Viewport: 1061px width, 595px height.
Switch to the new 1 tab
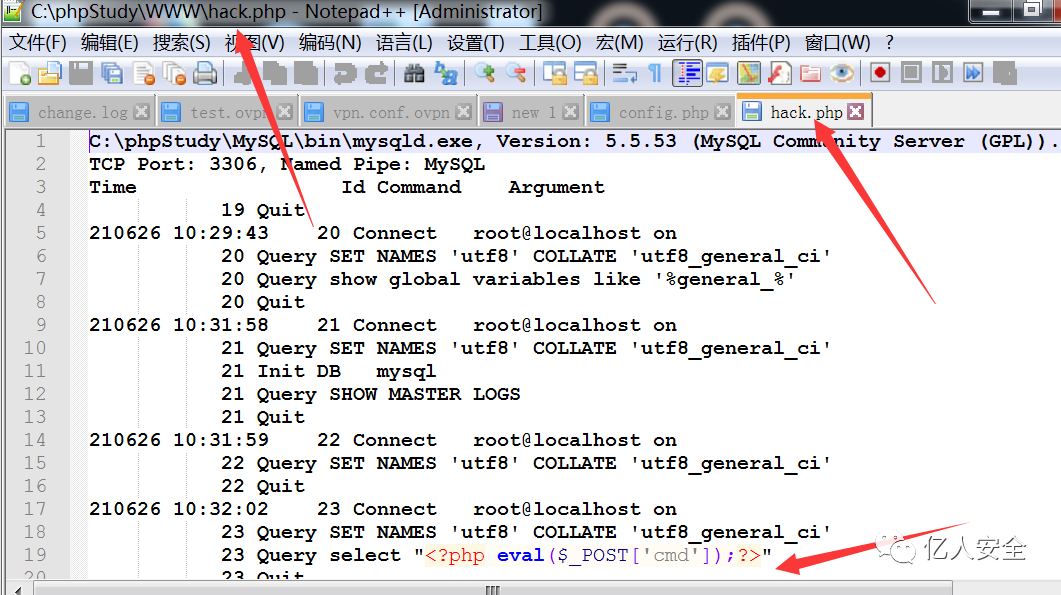(x=532, y=112)
